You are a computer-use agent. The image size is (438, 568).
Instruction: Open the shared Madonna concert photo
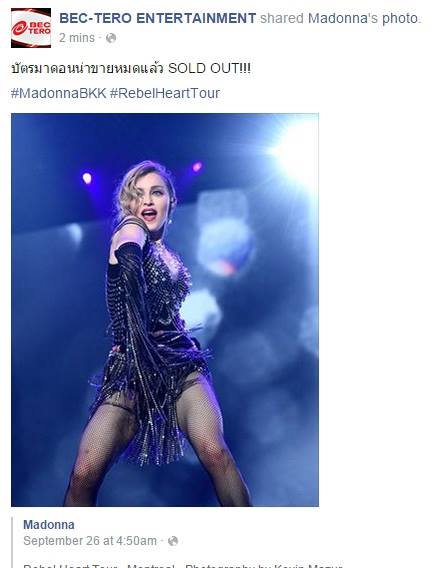click(x=165, y=310)
